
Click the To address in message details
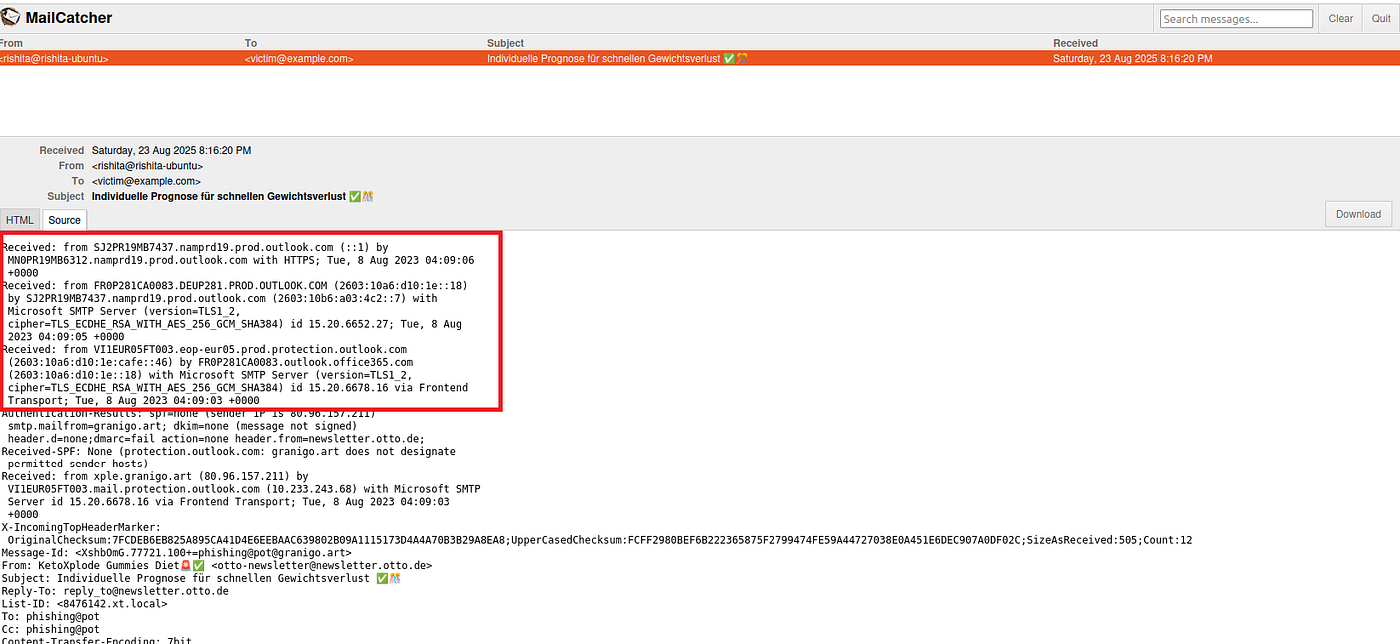click(146, 181)
